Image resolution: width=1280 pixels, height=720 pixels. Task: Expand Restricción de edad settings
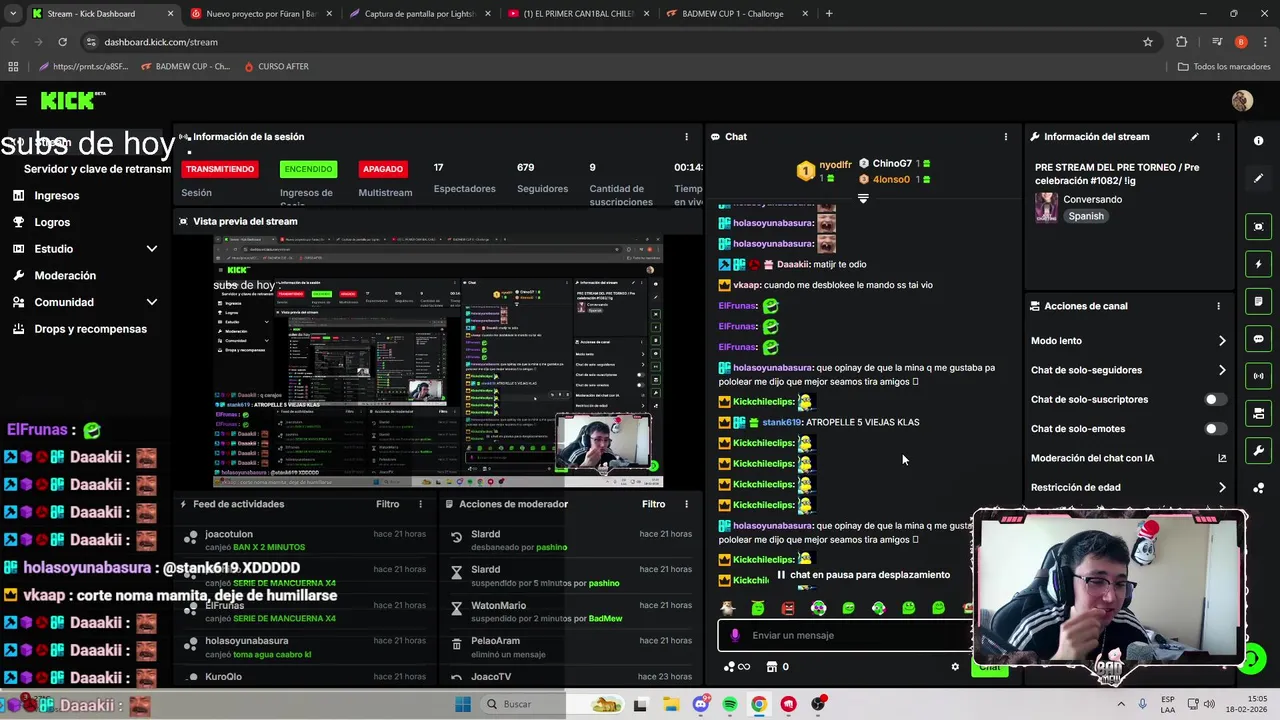[x=1128, y=488]
